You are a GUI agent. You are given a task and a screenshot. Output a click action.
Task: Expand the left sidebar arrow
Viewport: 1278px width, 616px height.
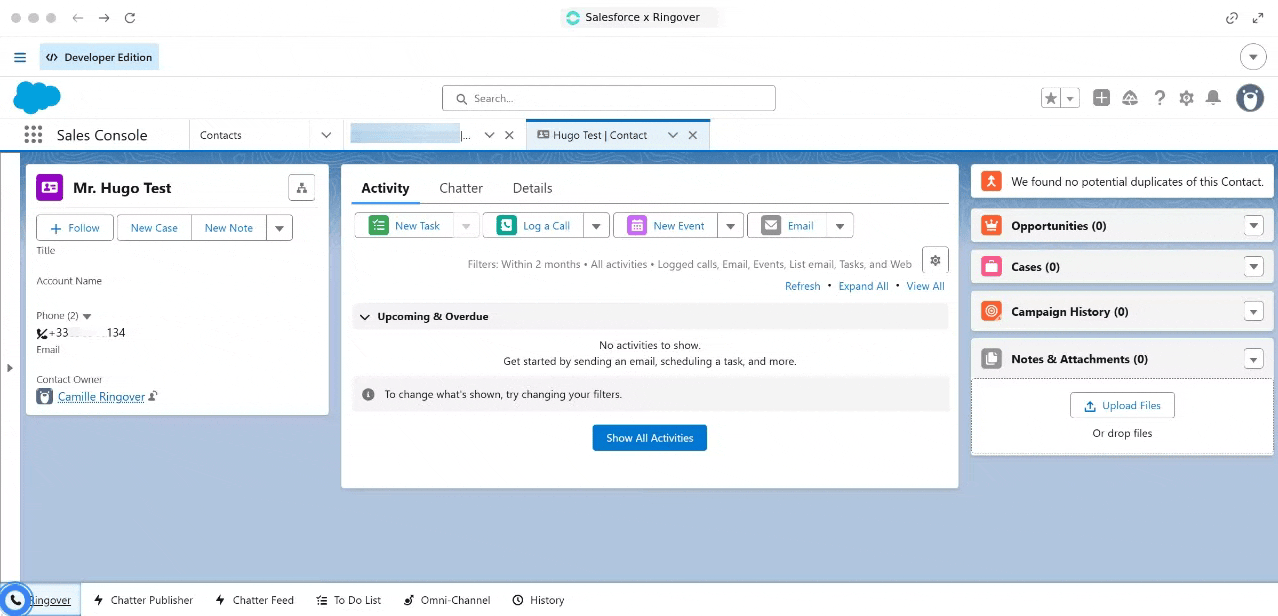point(10,368)
